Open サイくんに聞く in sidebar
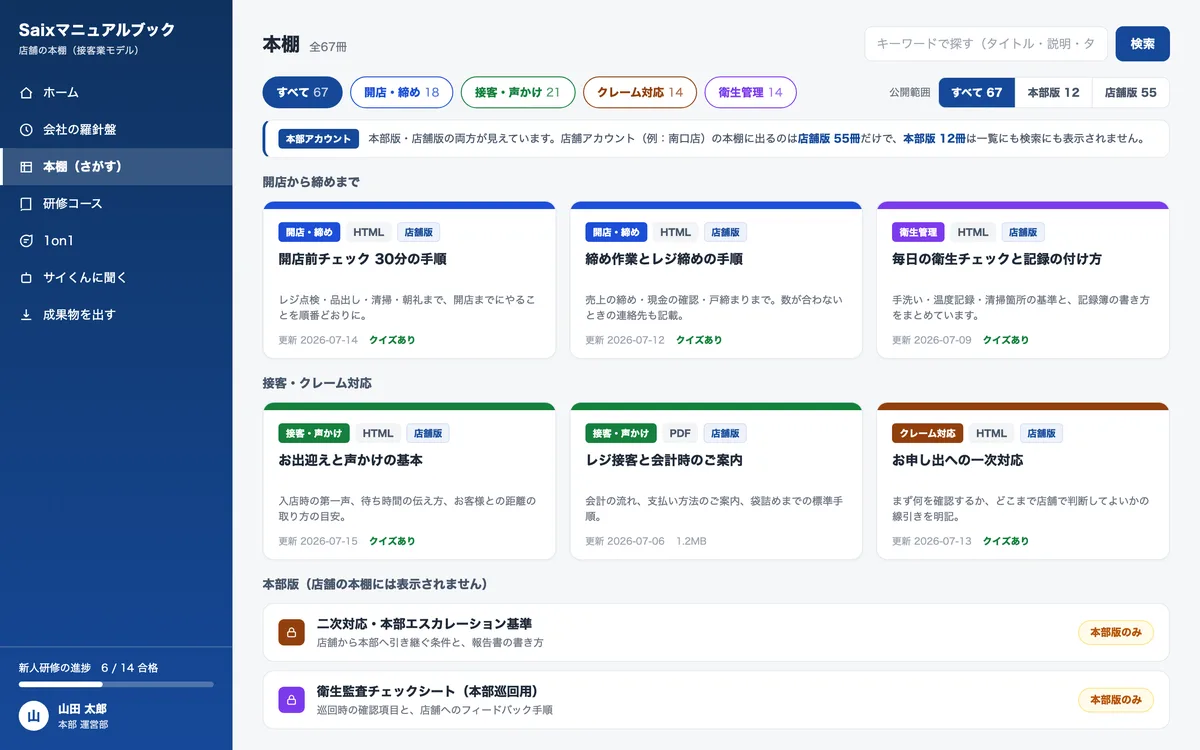Screen dimensions: 1200x750 [x=116, y=278]
